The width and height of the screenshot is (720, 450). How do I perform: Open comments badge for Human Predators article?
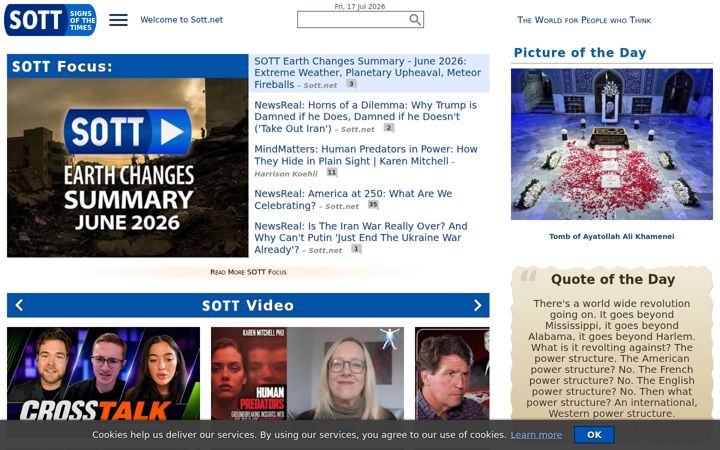click(332, 172)
